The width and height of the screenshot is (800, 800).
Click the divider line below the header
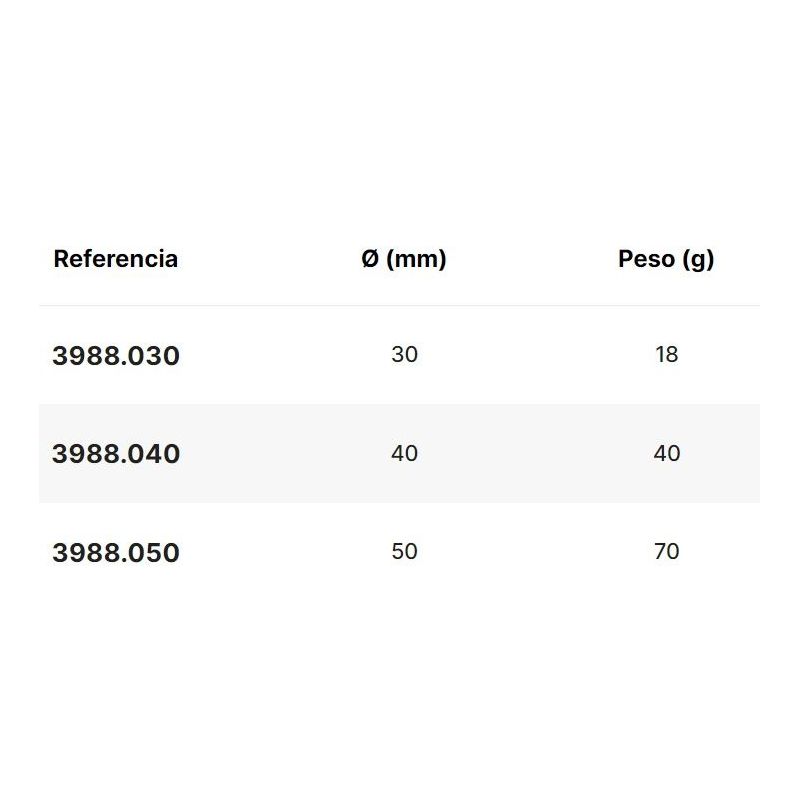400,305
